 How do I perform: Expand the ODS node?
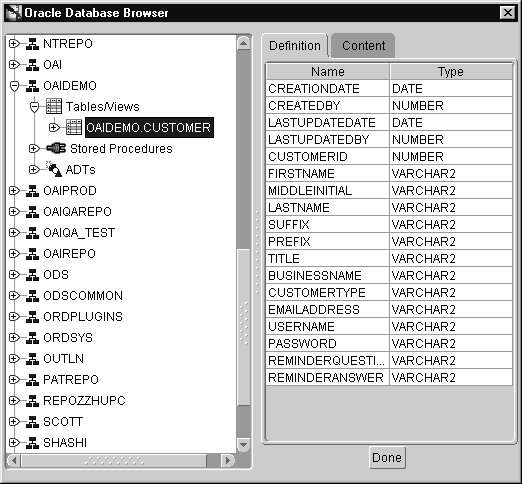(14, 275)
